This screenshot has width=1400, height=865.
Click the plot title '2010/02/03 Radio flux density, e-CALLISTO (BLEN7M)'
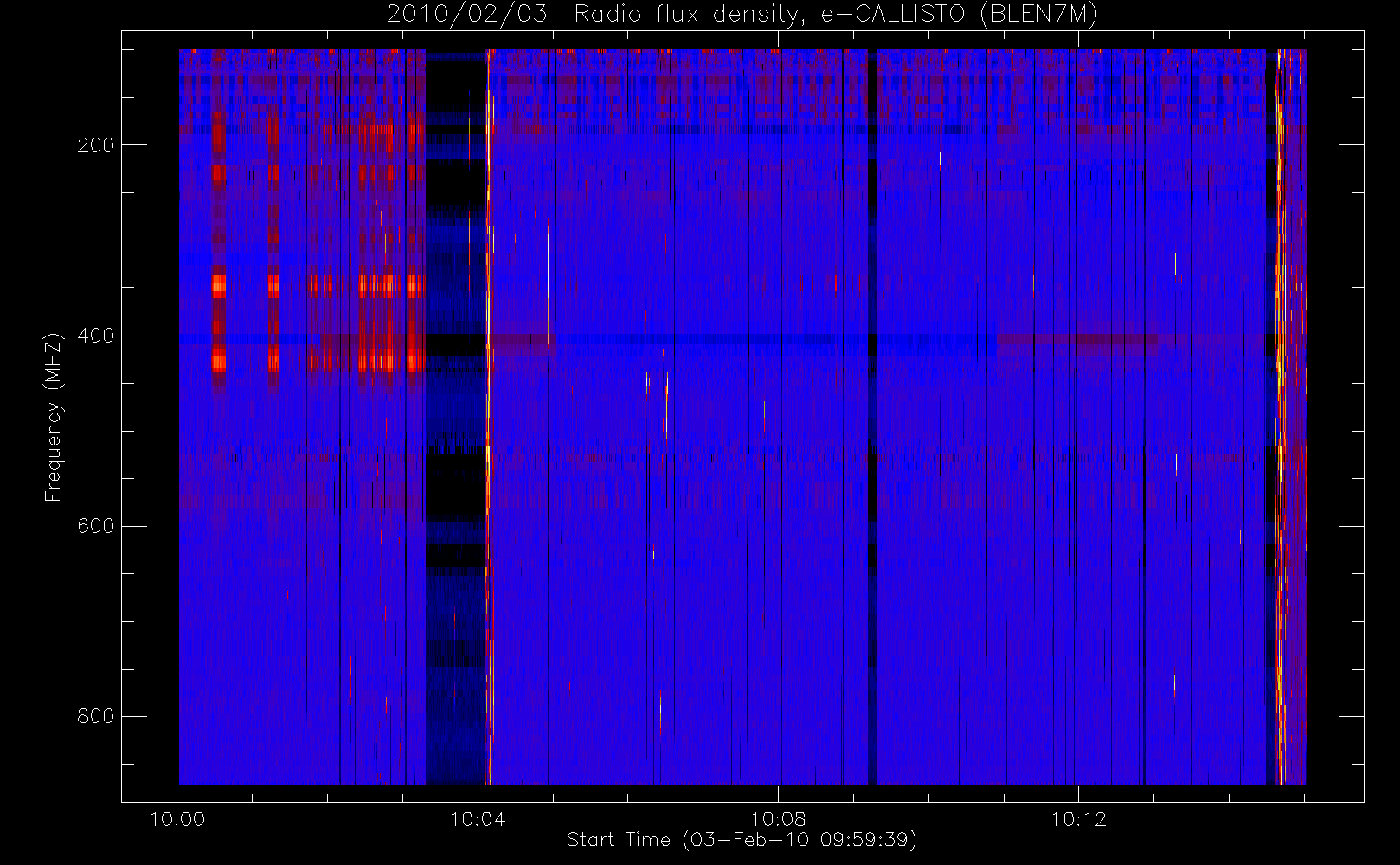742,15
